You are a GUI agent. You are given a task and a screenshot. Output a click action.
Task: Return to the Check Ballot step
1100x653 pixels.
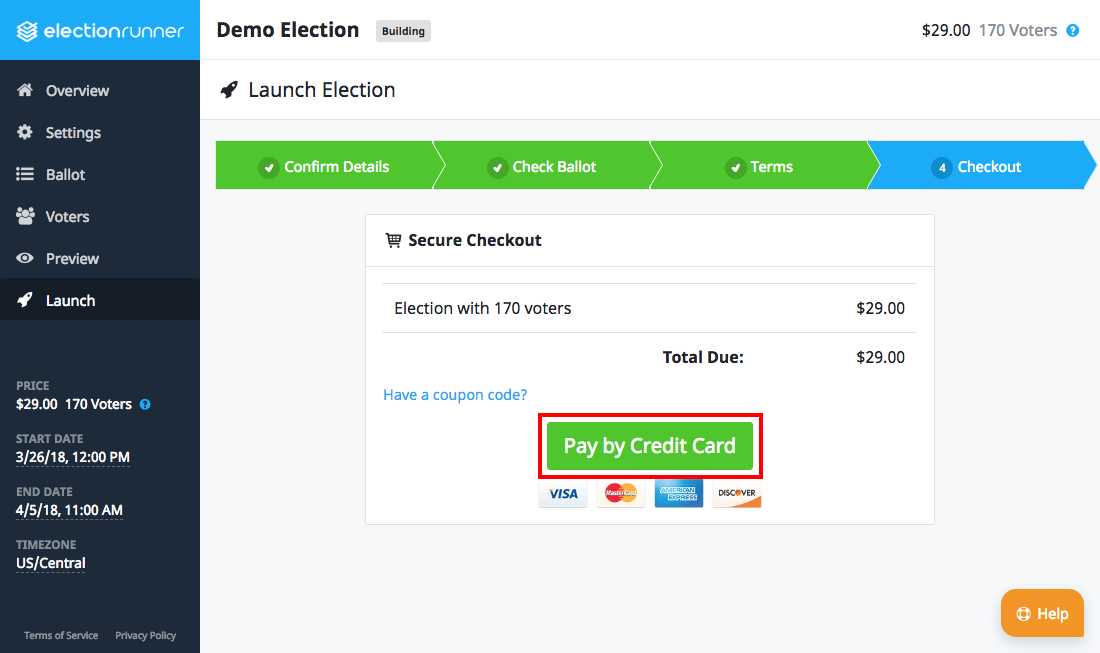542,166
